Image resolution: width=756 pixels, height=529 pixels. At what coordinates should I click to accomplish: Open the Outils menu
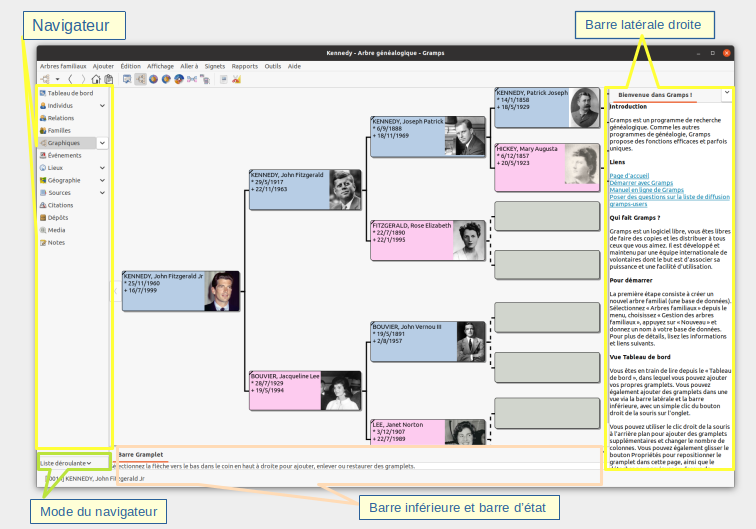(x=273, y=67)
